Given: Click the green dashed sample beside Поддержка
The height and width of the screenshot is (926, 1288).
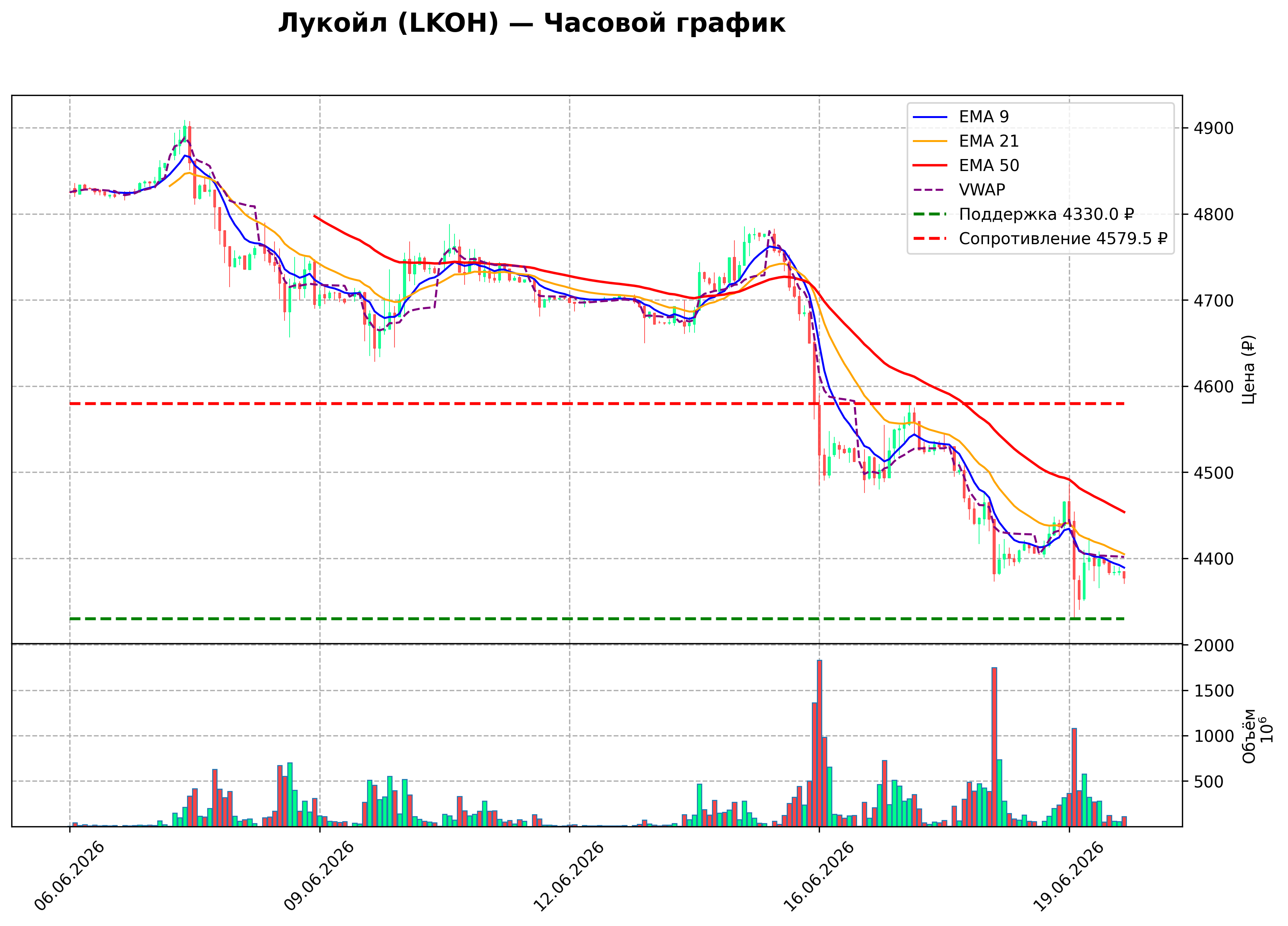Looking at the screenshot, I should 930,215.
